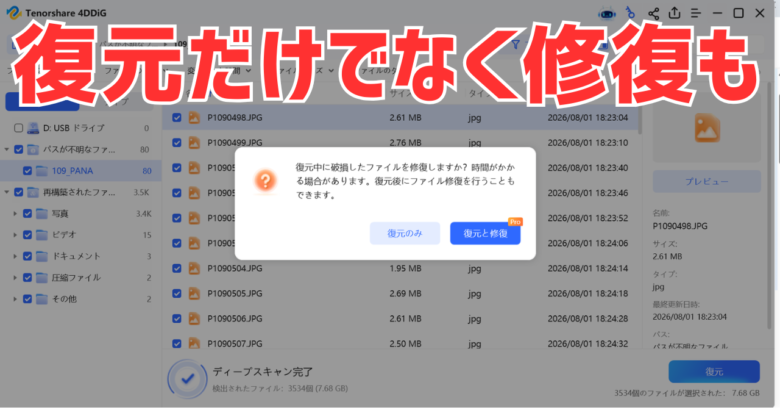Screen dimensions: 780x410
Task: Click the 109_PANA folder icon
Action: tap(42, 171)
